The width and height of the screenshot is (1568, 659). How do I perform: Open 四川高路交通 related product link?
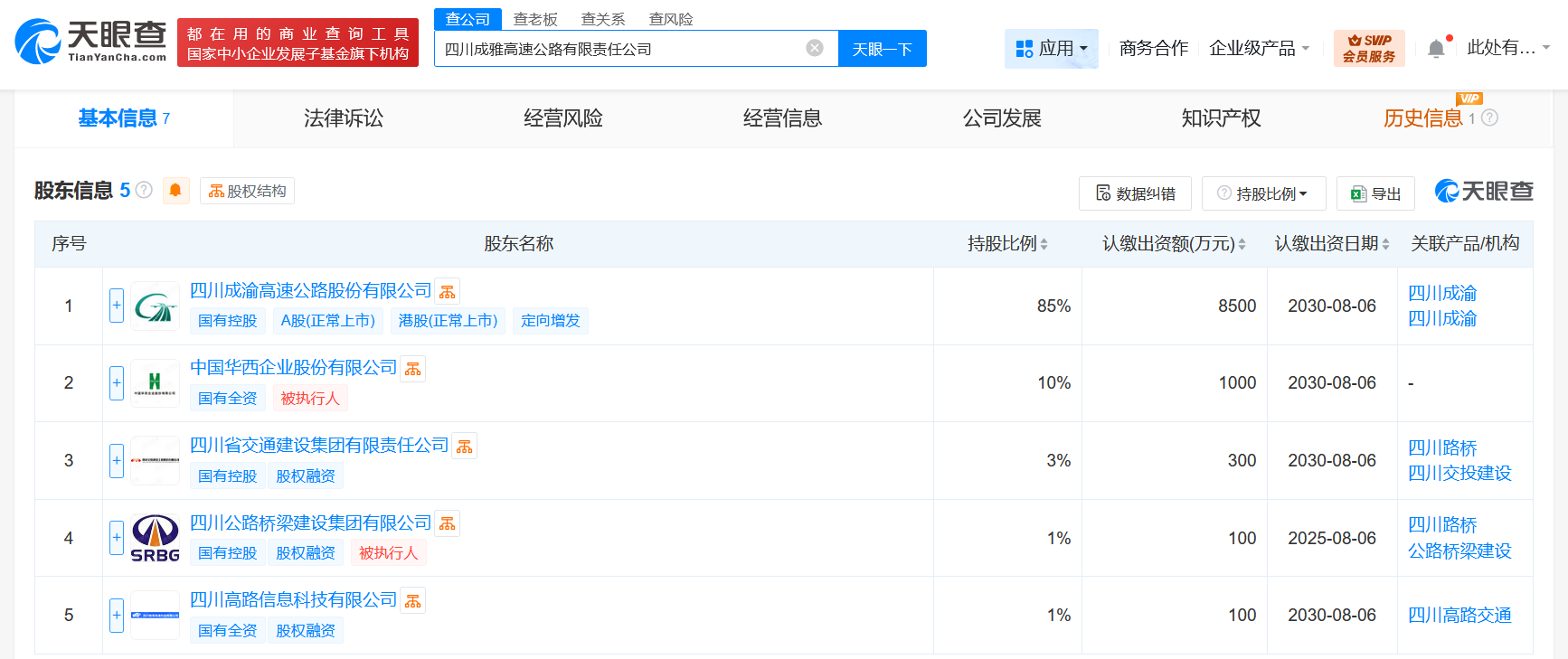(x=1459, y=615)
